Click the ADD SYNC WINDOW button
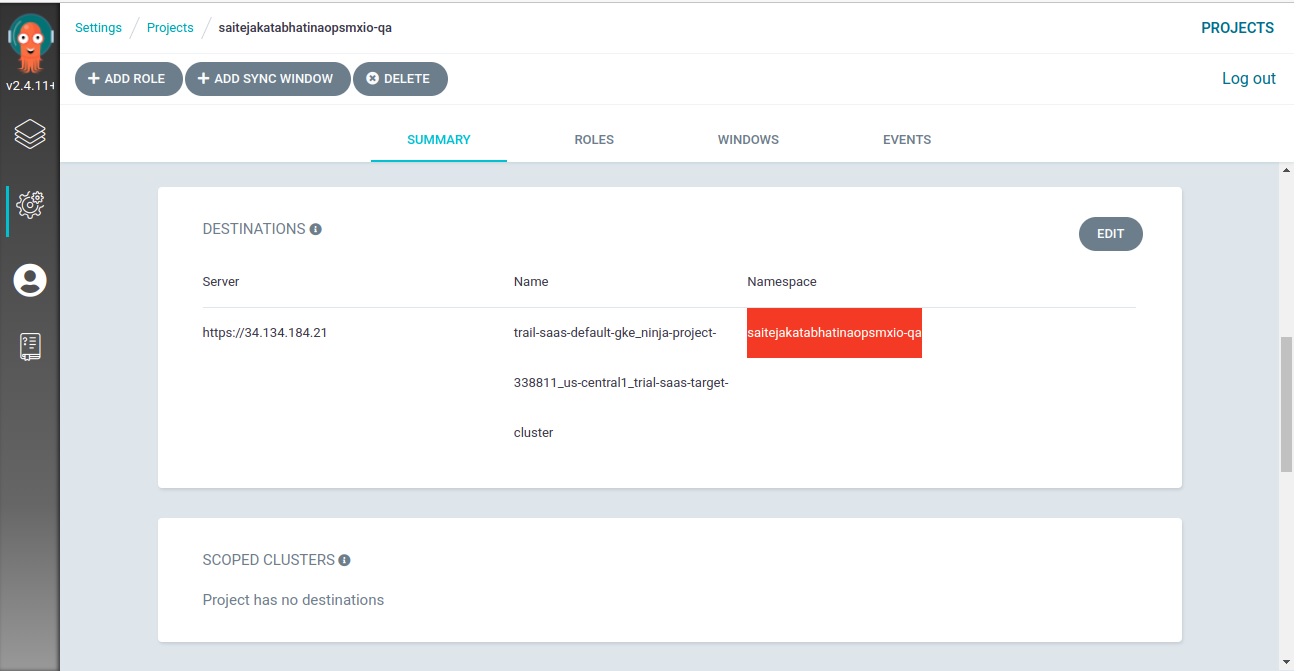Image resolution: width=1296 pixels, height=671 pixels. (x=266, y=79)
